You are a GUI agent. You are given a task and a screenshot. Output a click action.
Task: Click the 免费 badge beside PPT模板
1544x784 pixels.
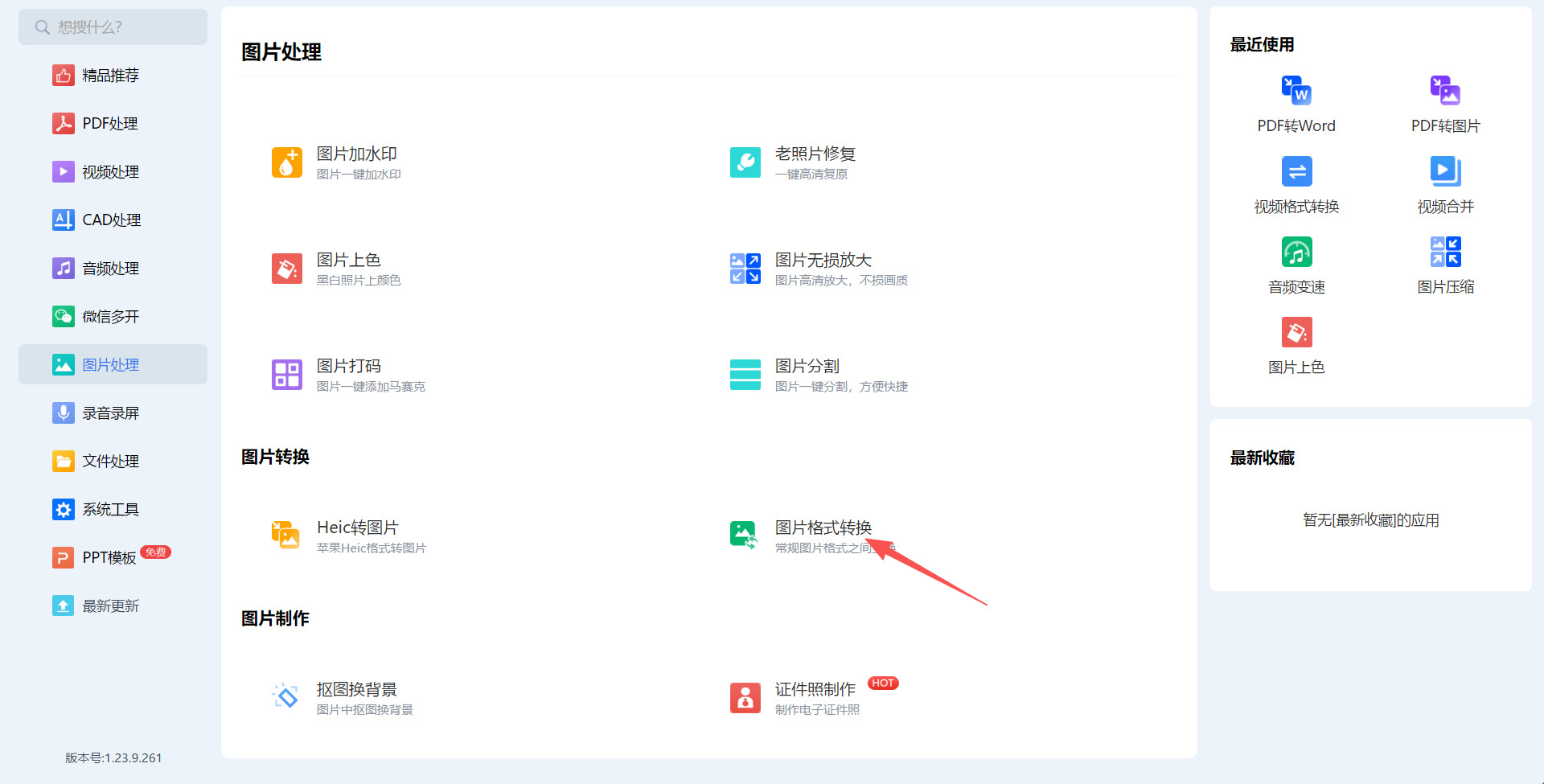pyautogui.click(x=155, y=552)
